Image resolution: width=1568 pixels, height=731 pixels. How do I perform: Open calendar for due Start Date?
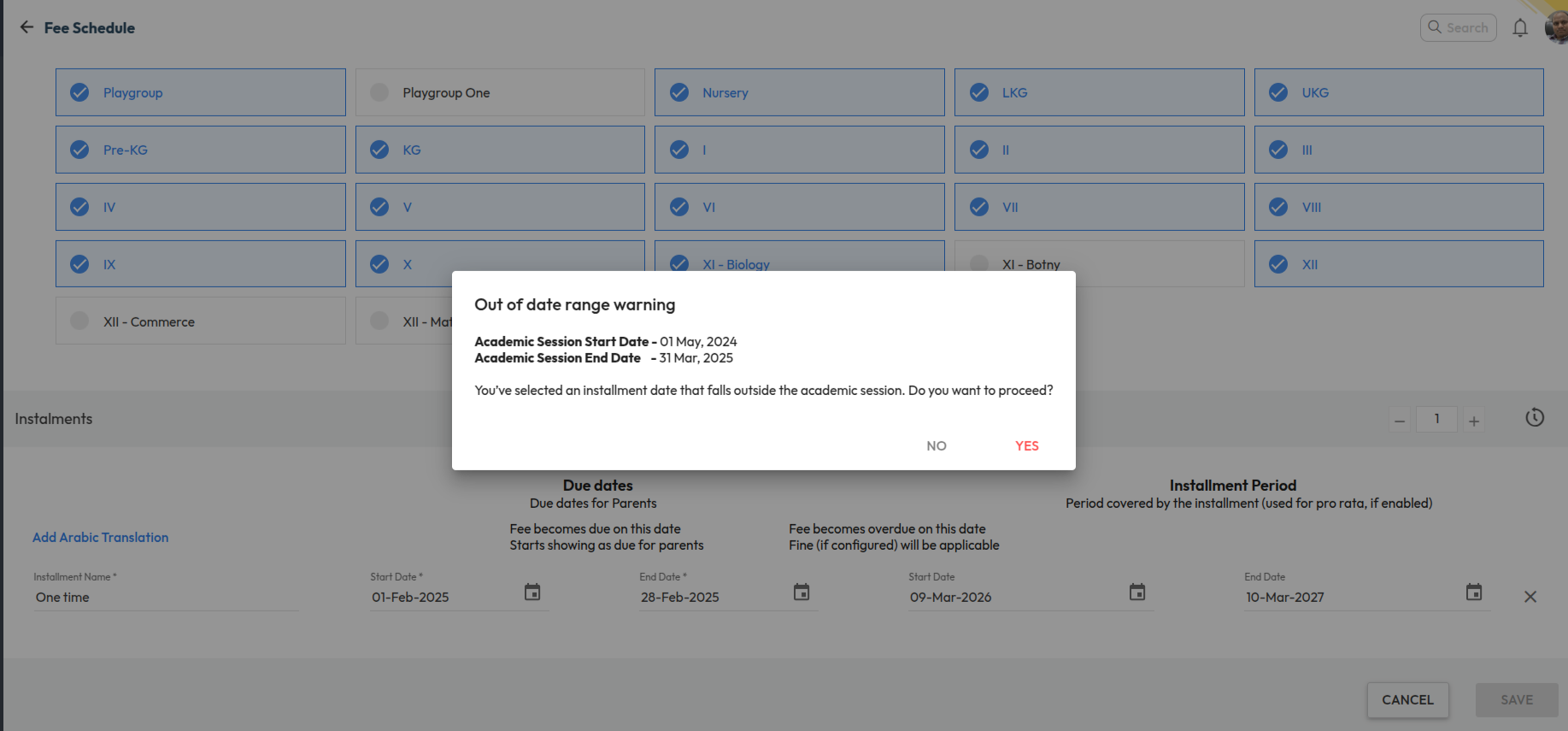[532, 592]
